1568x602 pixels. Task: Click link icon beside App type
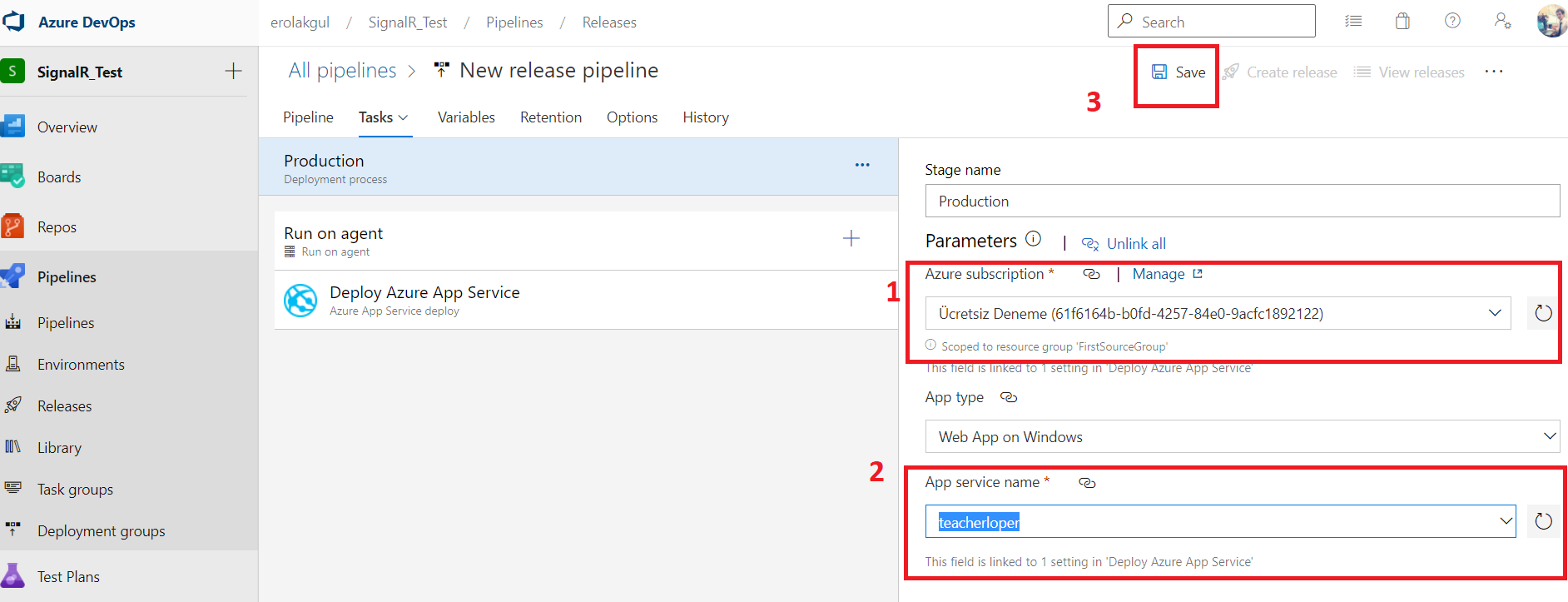click(x=1009, y=397)
